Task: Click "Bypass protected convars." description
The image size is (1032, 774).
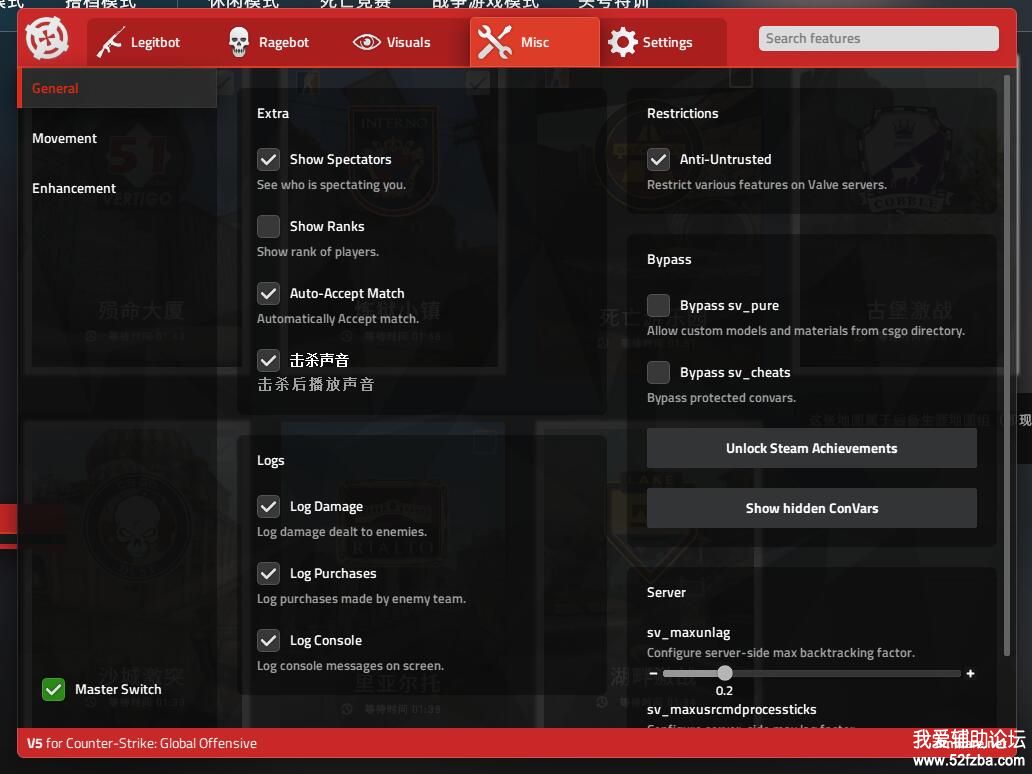Action: [721, 398]
